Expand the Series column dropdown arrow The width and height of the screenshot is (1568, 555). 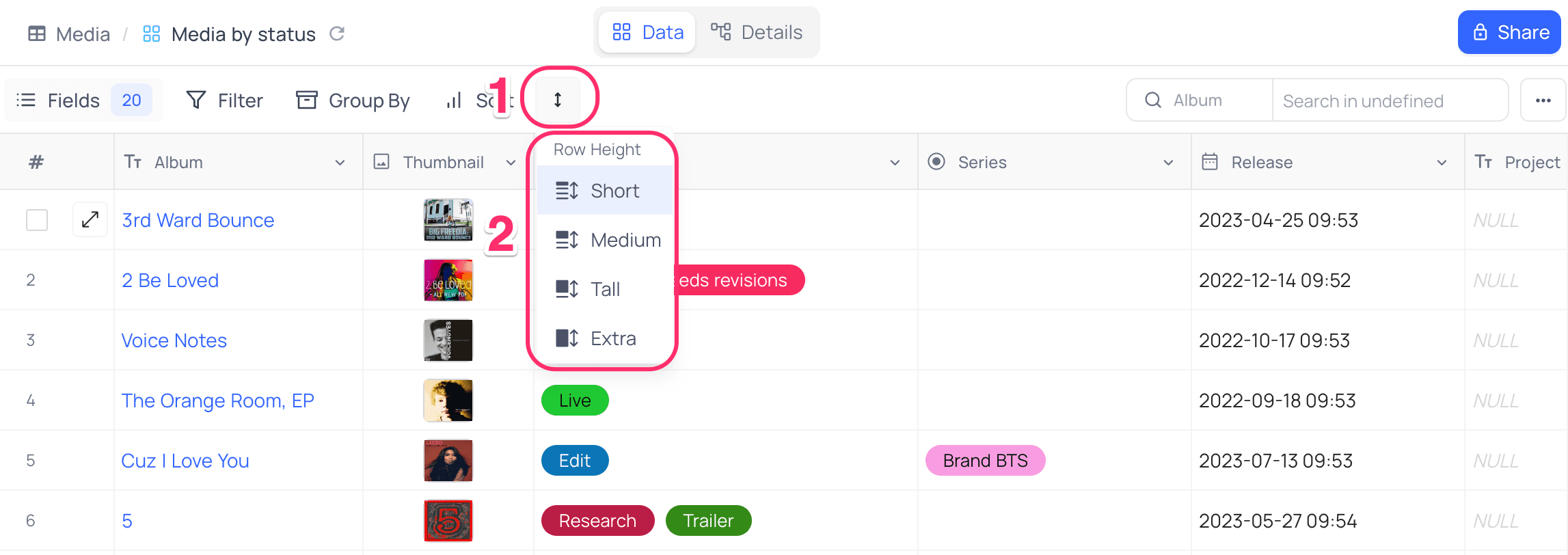[1168, 163]
